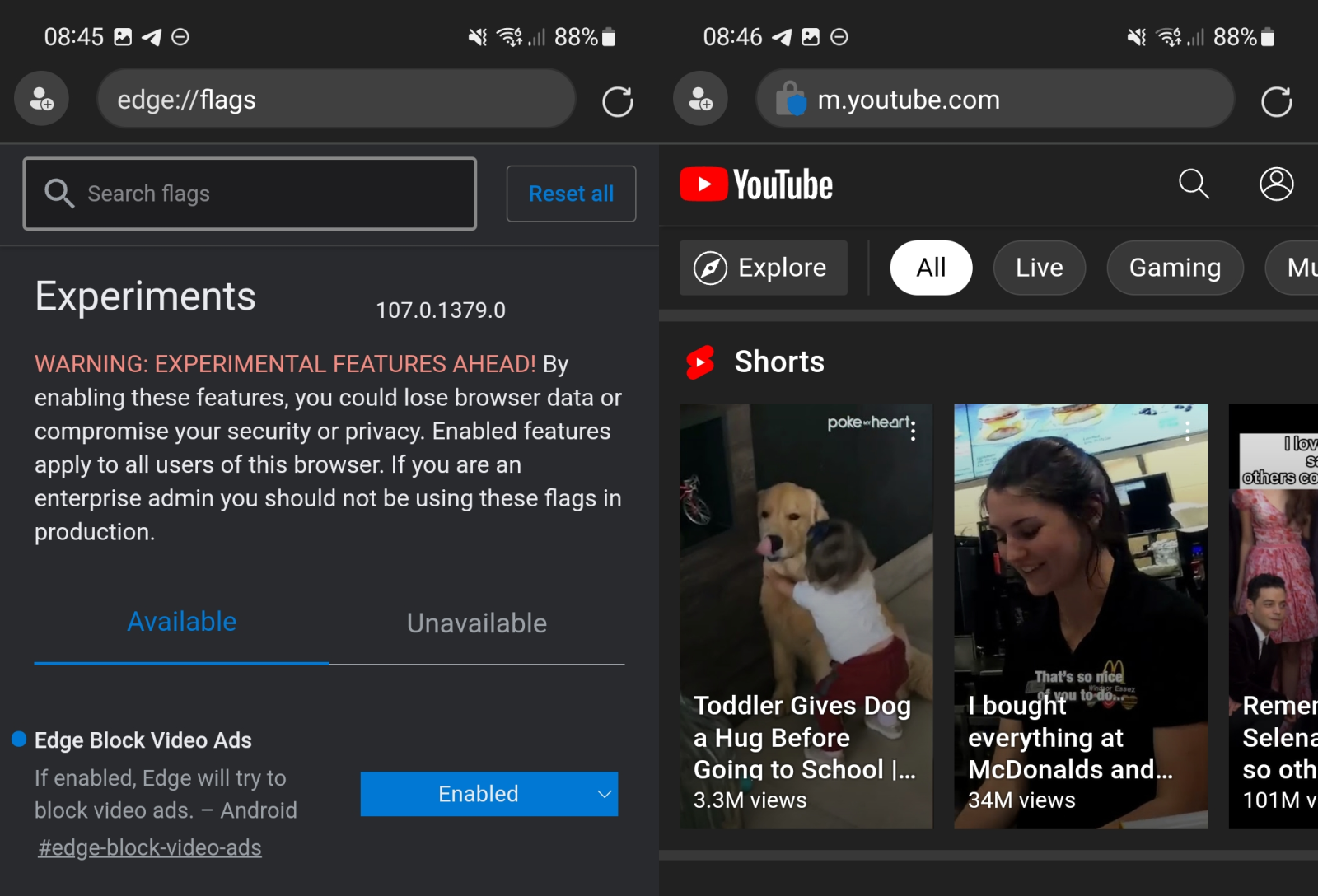Click the YouTube home logo
The image size is (1318, 896).
coord(755,184)
